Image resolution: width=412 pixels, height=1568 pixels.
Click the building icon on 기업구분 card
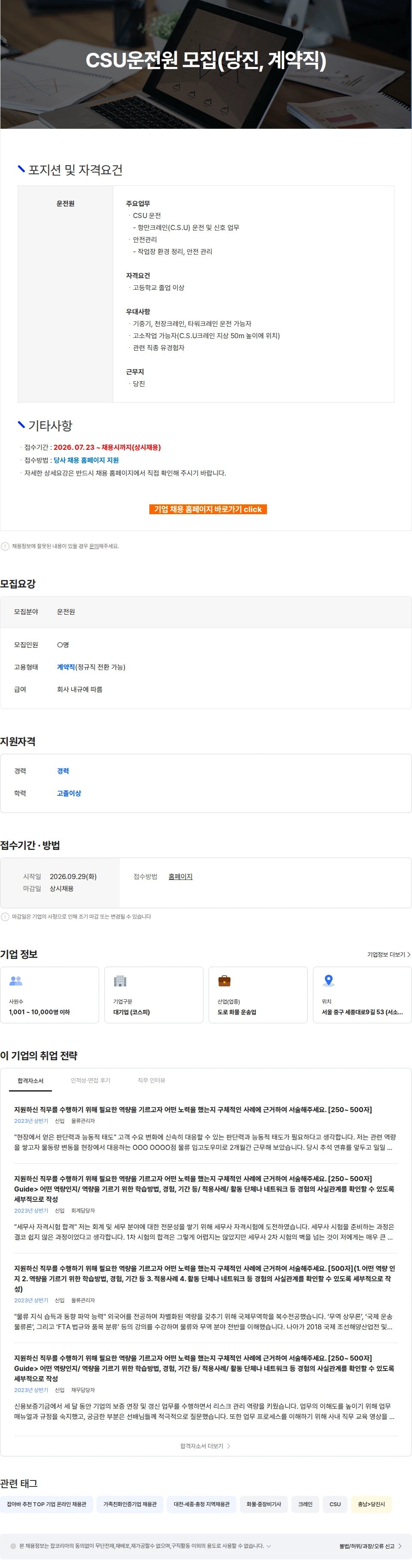(x=120, y=981)
